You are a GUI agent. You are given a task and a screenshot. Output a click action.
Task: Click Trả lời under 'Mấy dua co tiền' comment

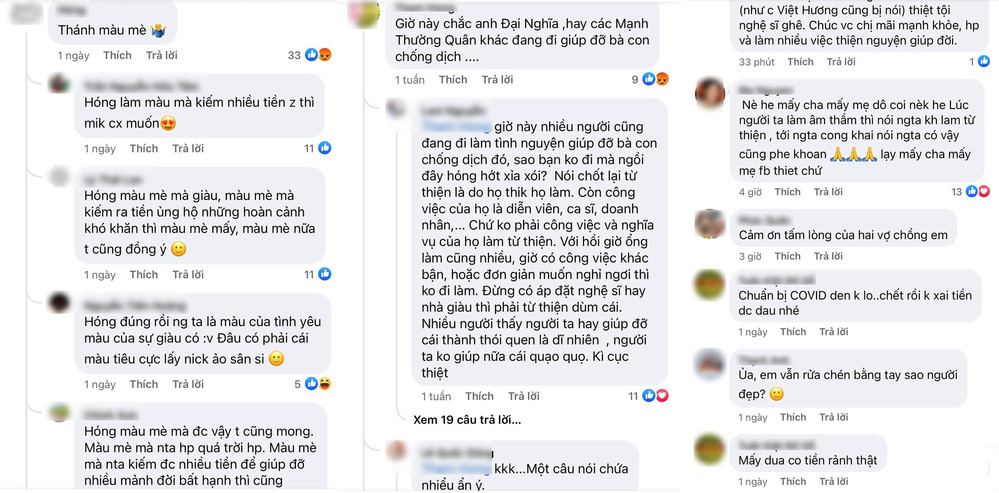[x=835, y=482]
